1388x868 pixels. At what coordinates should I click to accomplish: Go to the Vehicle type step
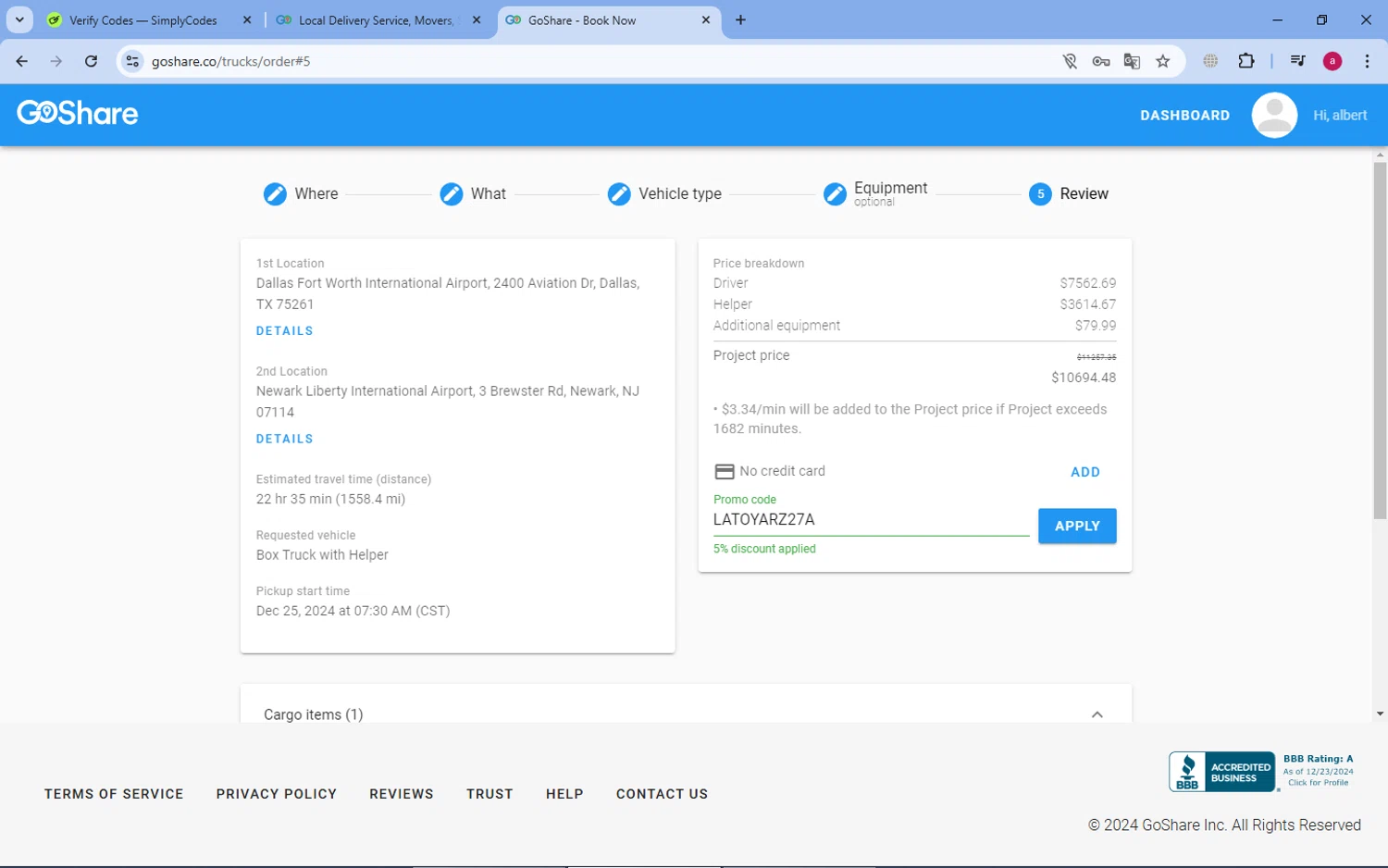[x=680, y=193]
